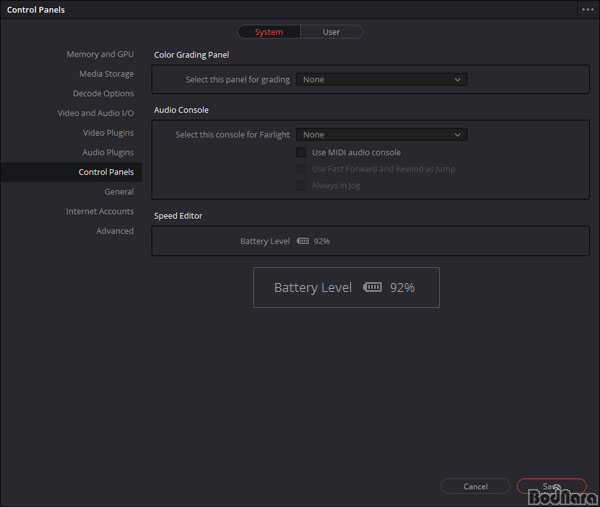This screenshot has width=600, height=507.
Task: Open Video and Audio I/O section
Action: [96, 113]
